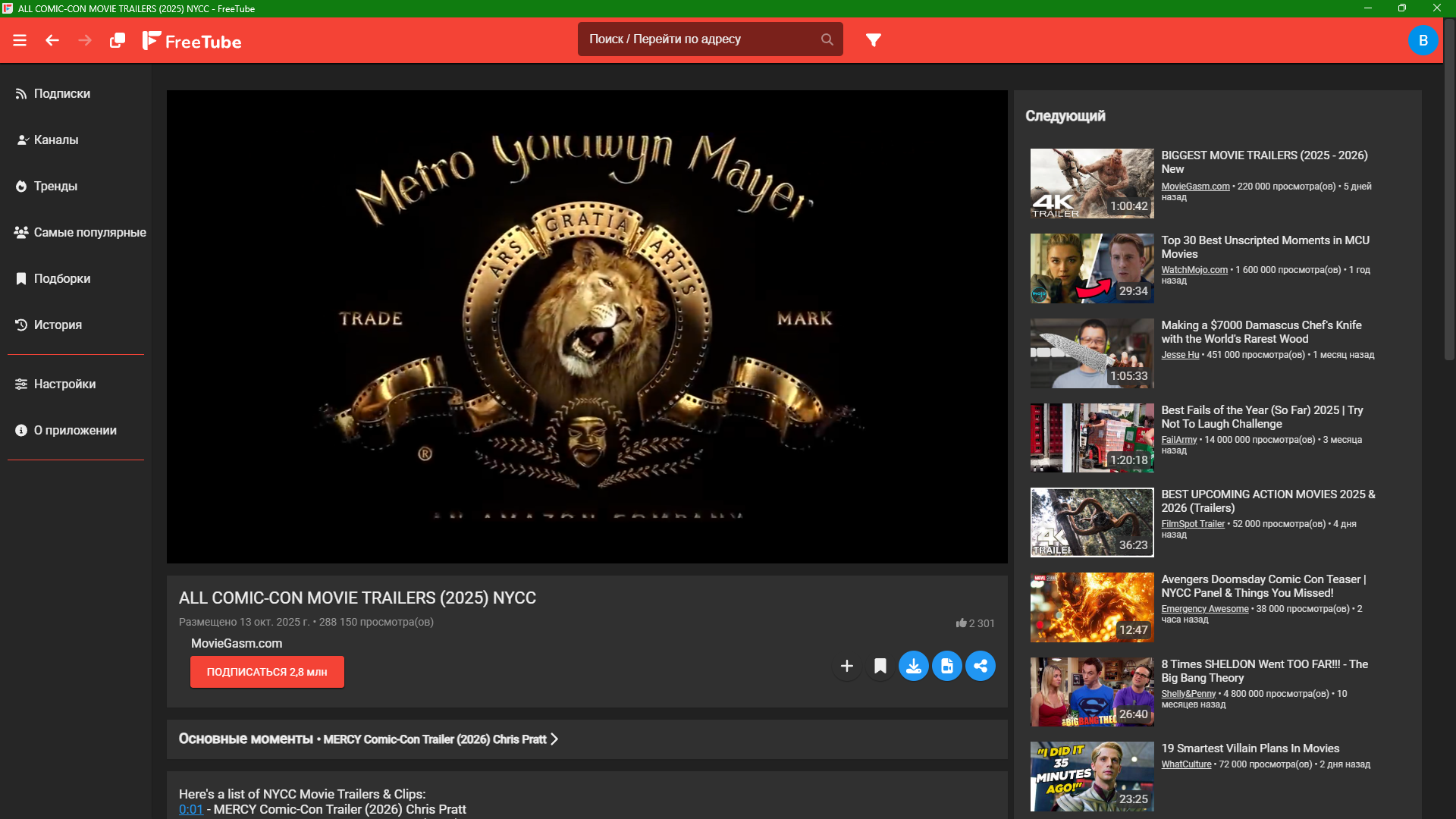Image resolution: width=1456 pixels, height=819 pixels.
Task: Open Настройки from the sidebar
Action: point(64,384)
